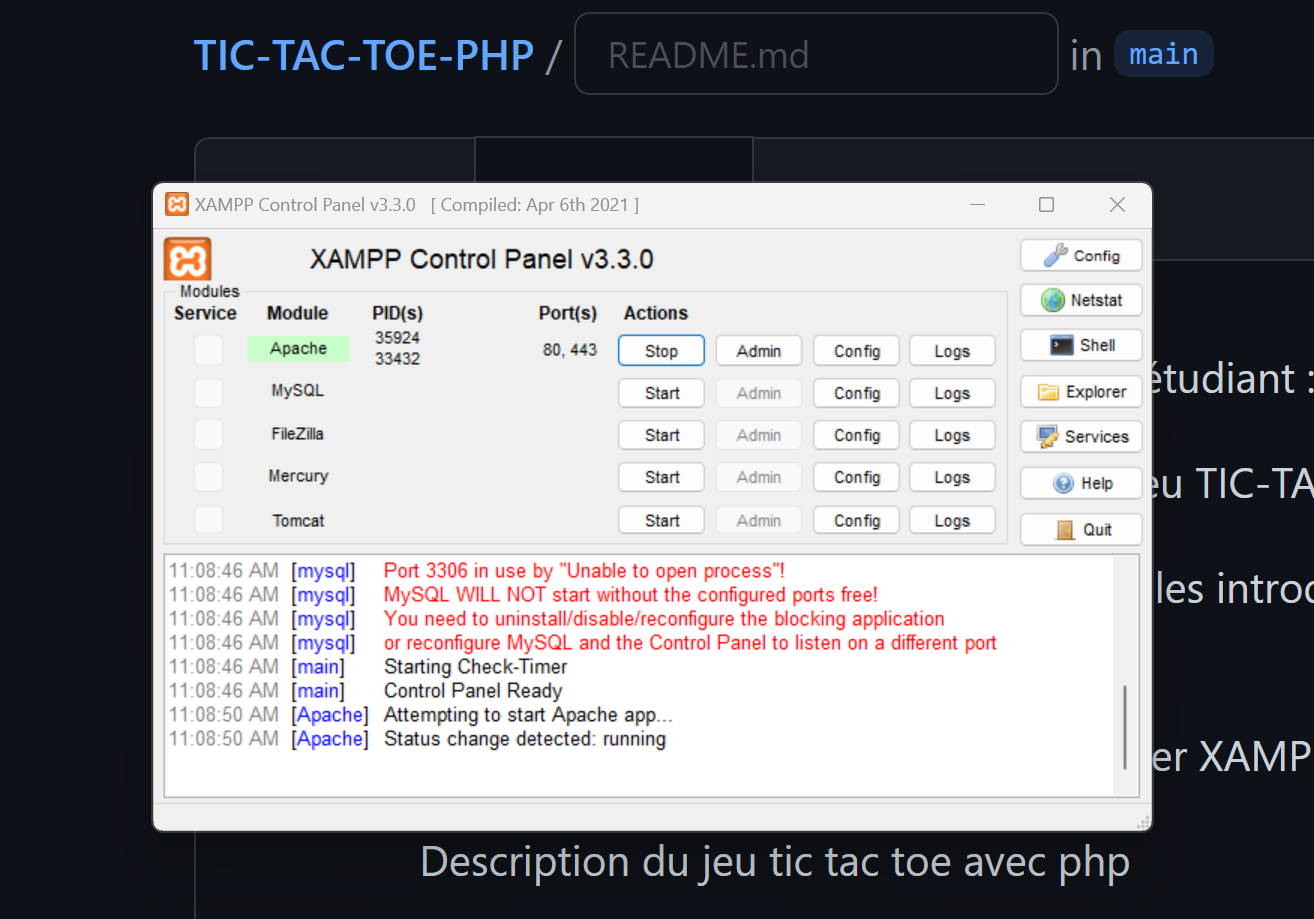Enable MySQL service checkbox
This screenshot has width=1314, height=919.
coord(207,392)
